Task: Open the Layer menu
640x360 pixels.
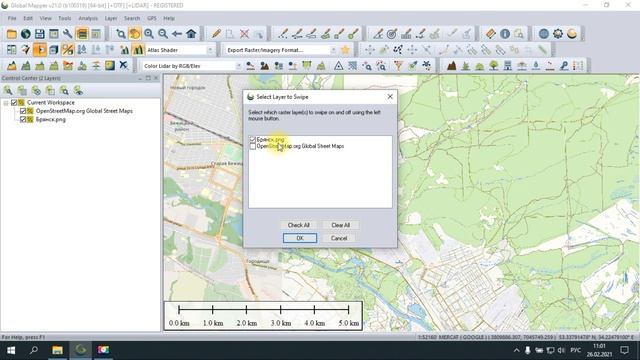Action: (111, 18)
